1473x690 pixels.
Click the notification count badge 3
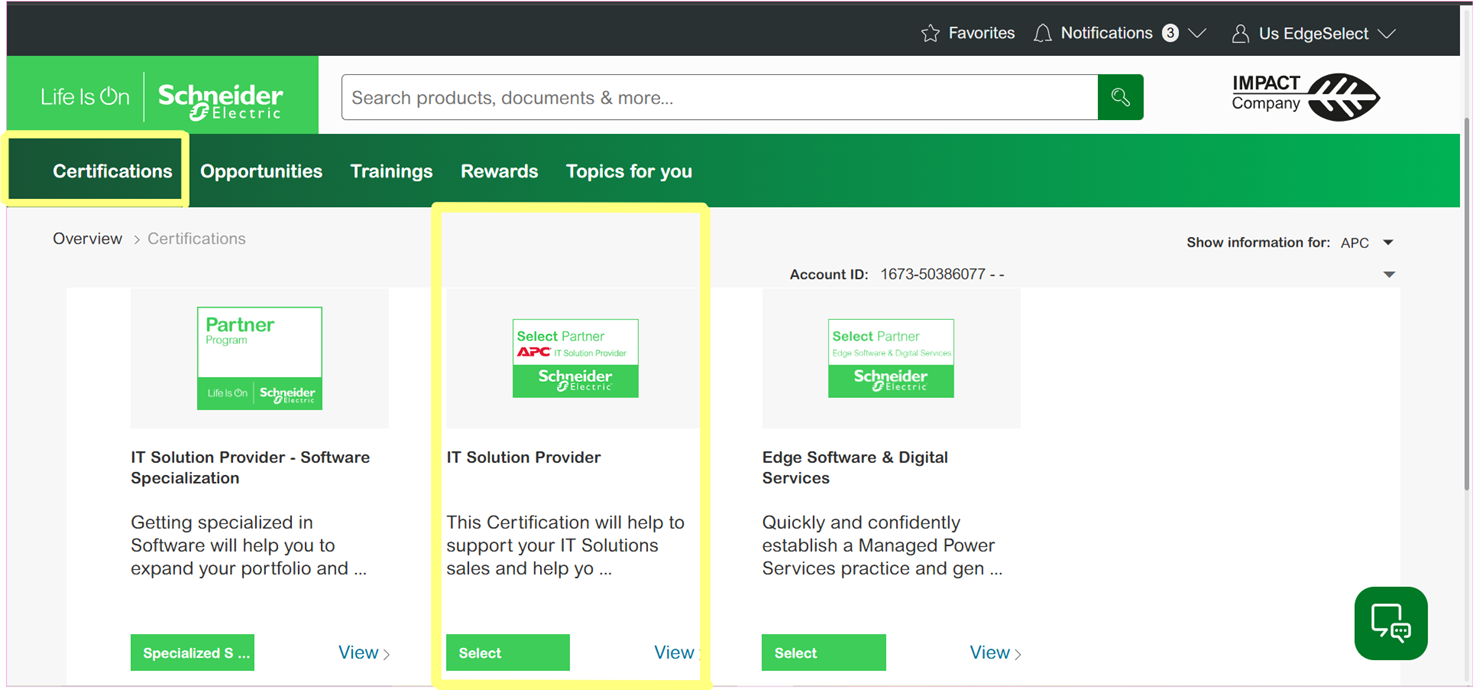1170,33
